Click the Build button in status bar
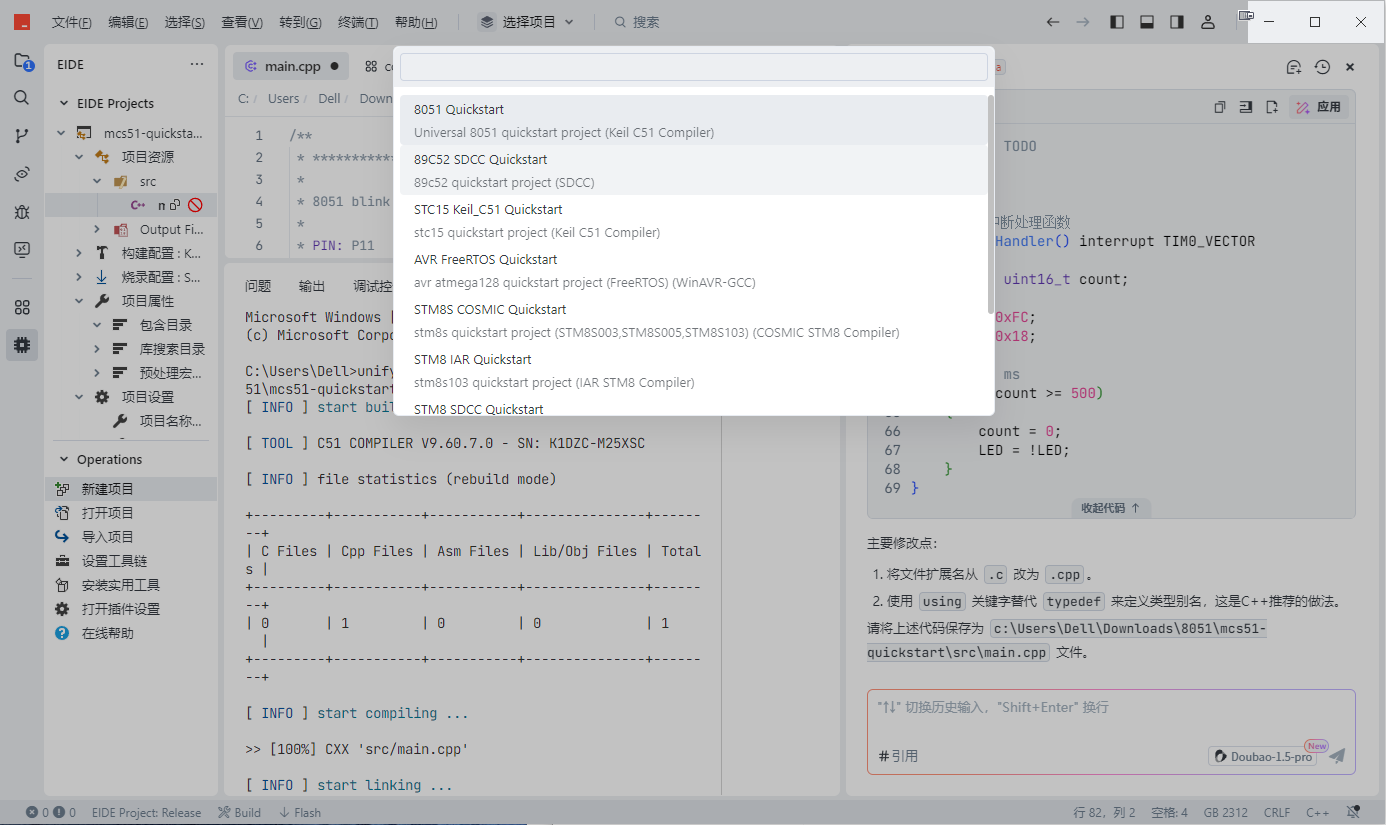 pos(239,813)
